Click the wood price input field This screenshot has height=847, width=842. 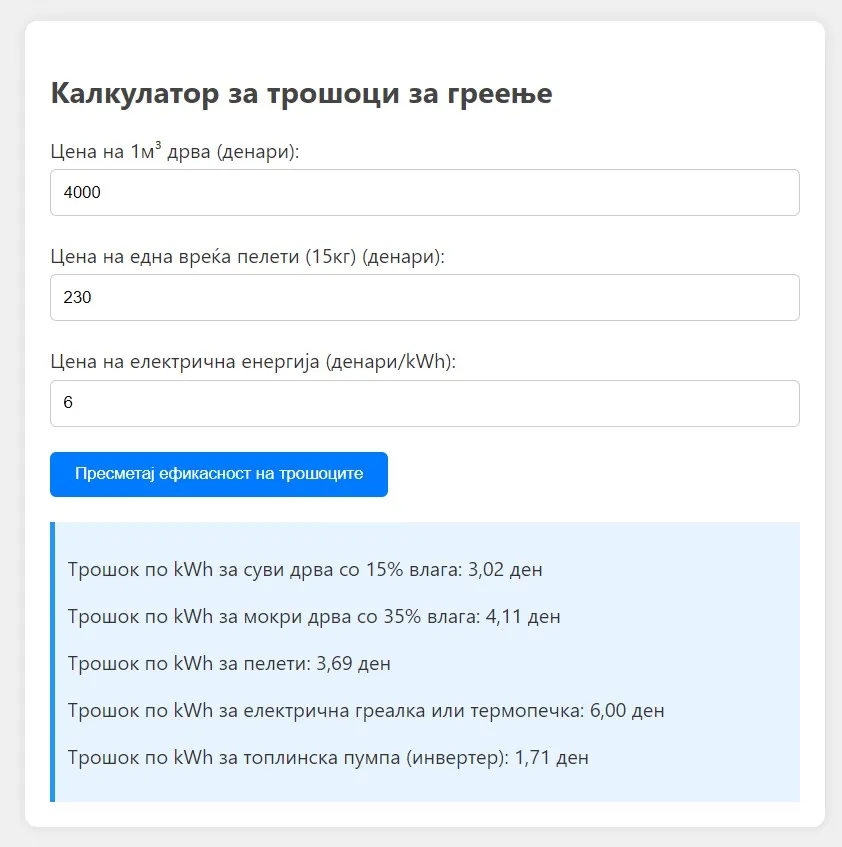[425, 192]
